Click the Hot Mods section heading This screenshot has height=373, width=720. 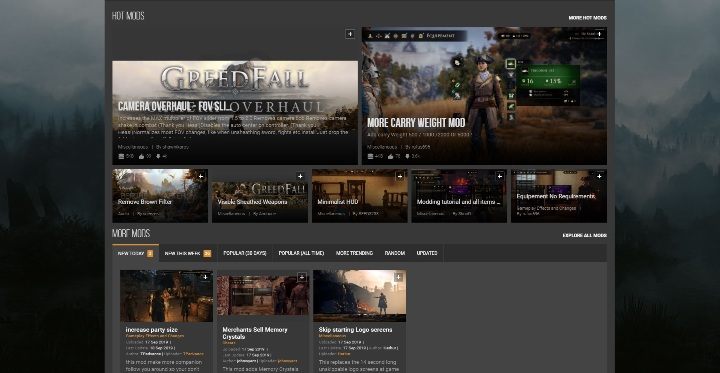(x=128, y=16)
